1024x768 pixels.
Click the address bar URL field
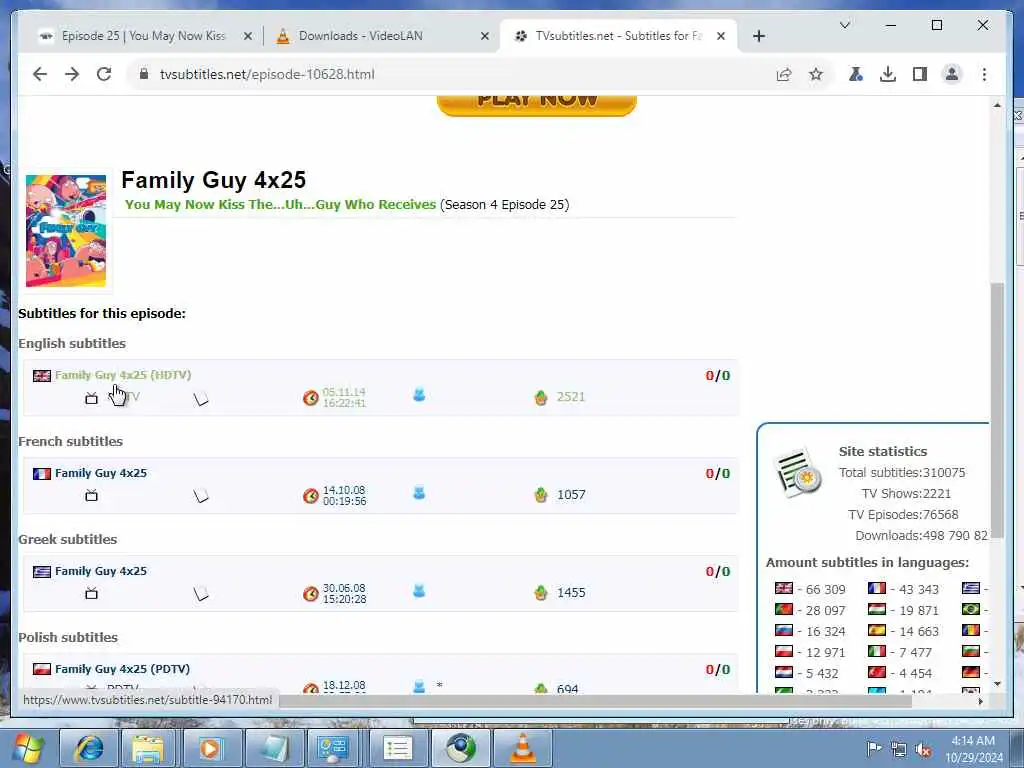(451, 74)
